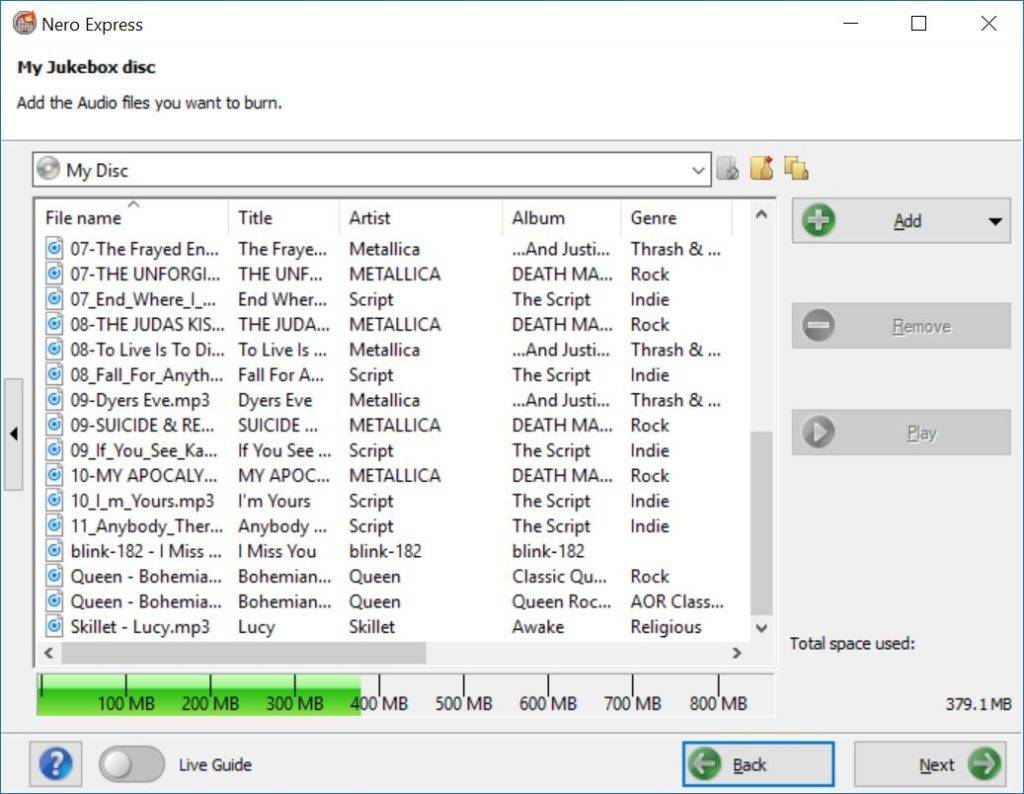
Task: Click the file list scroll-down arrow
Action: 761,628
